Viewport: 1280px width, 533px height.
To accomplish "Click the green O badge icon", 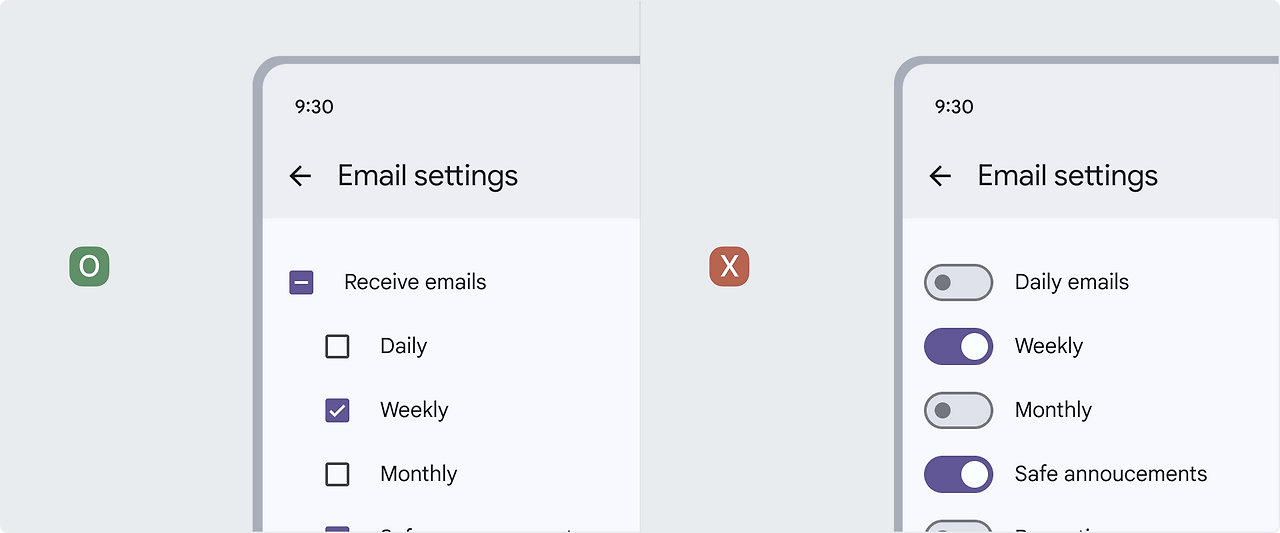I will (x=89, y=266).
